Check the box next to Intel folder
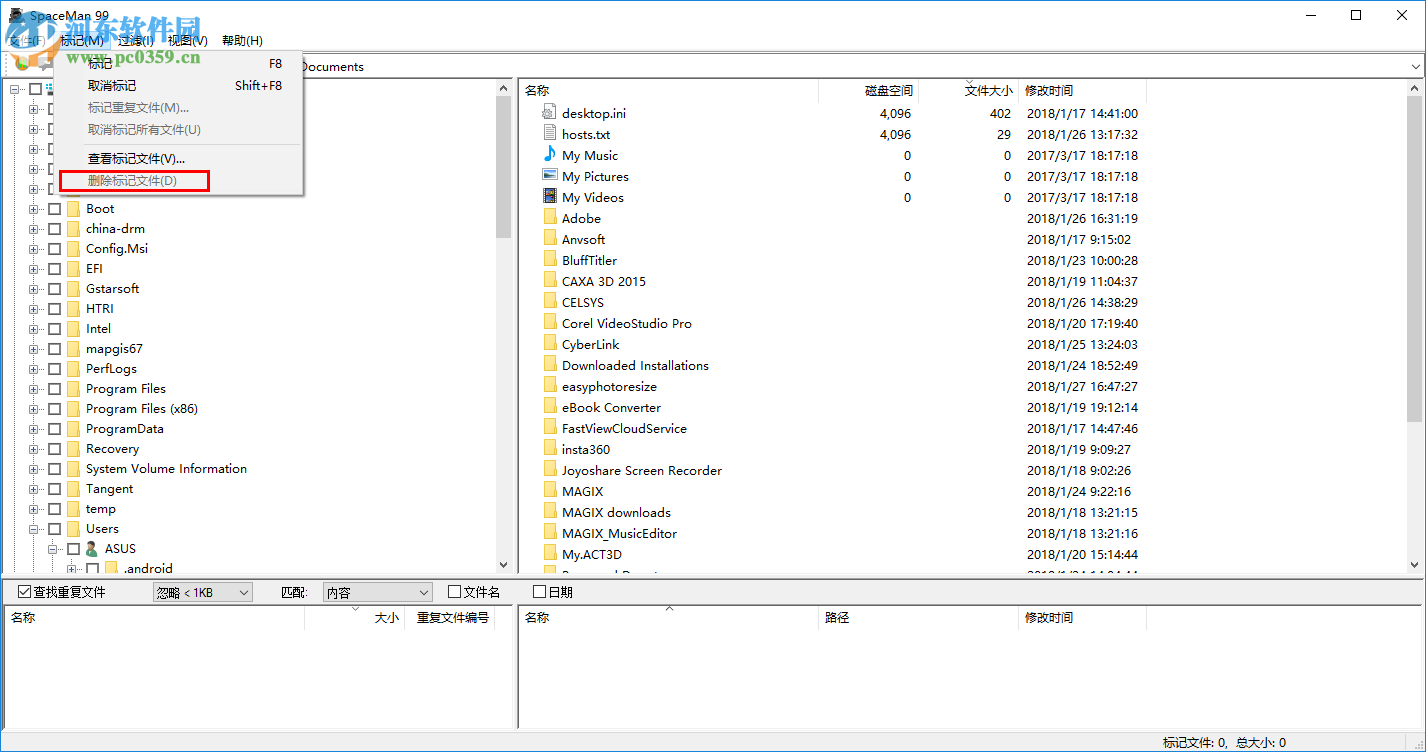Image resolution: width=1426 pixels, height=752 pixels. pyautogui.click(x=54, y=329)
